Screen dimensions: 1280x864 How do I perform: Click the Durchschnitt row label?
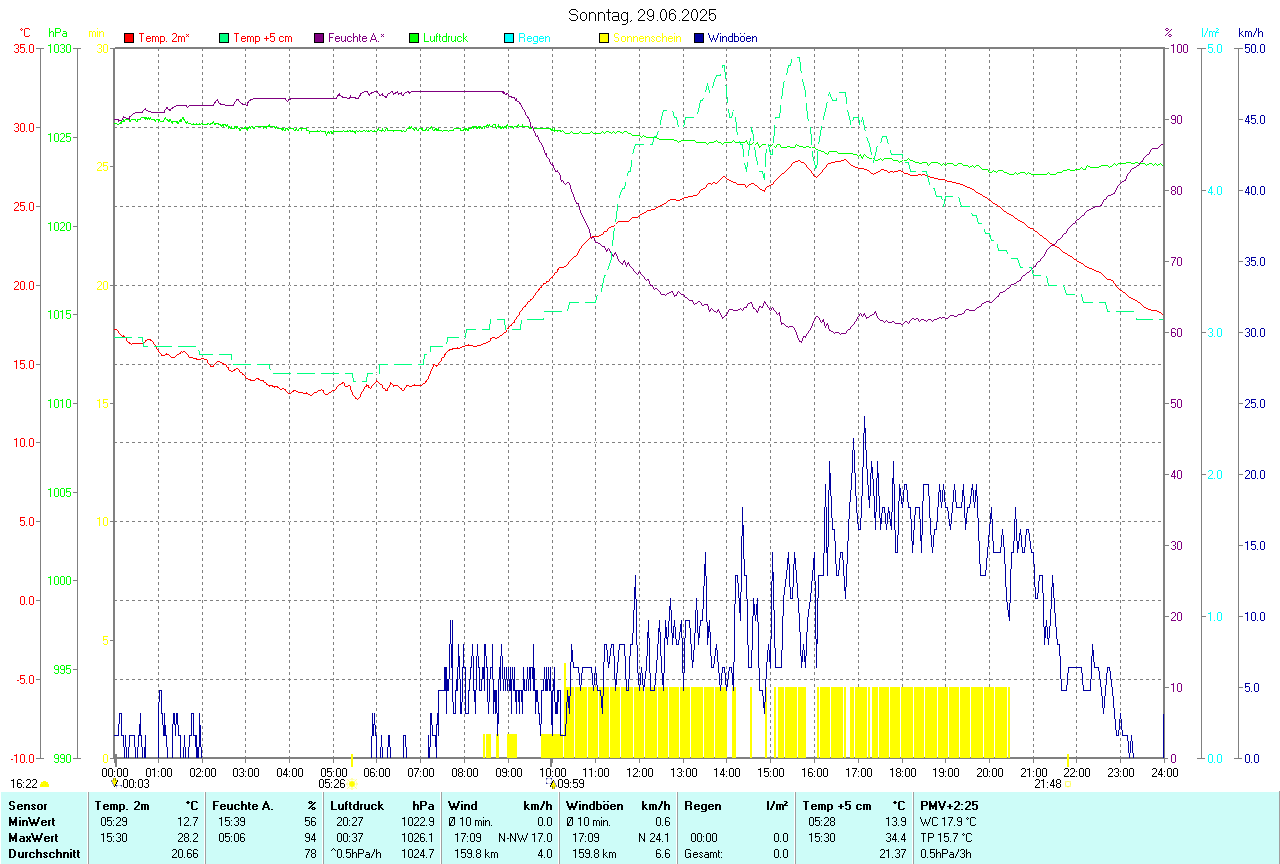point(44,853)
